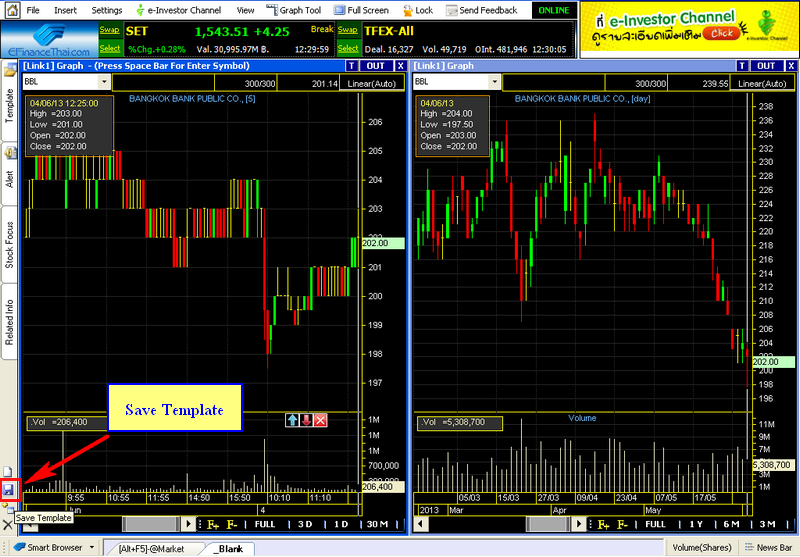
Task: Set left graph range to FULL
Action: click(x=265, y=524)
